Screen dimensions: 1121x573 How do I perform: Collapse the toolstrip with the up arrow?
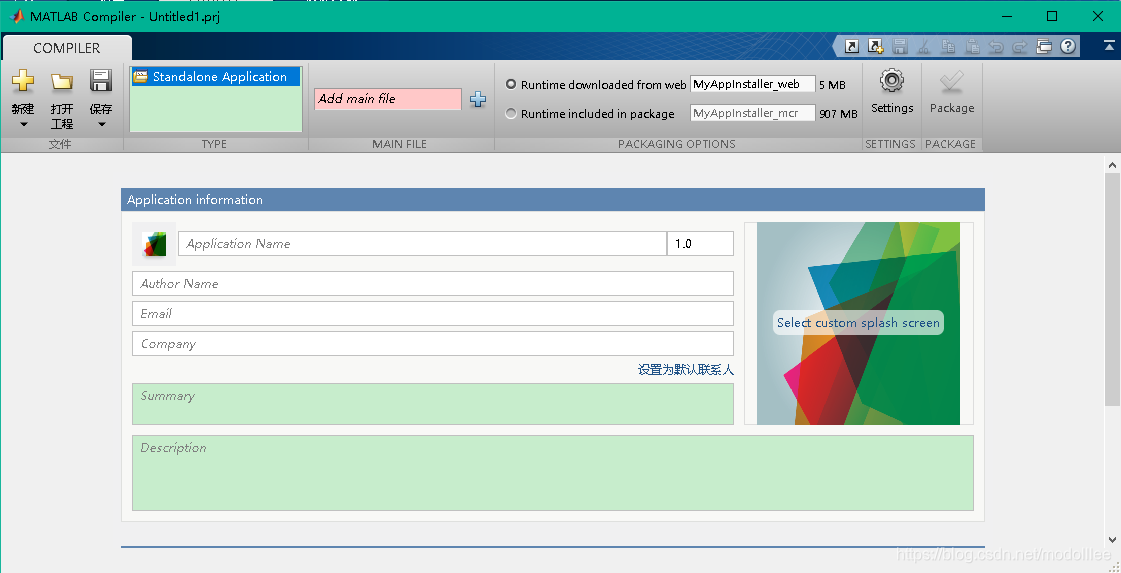click(1109, 46)
